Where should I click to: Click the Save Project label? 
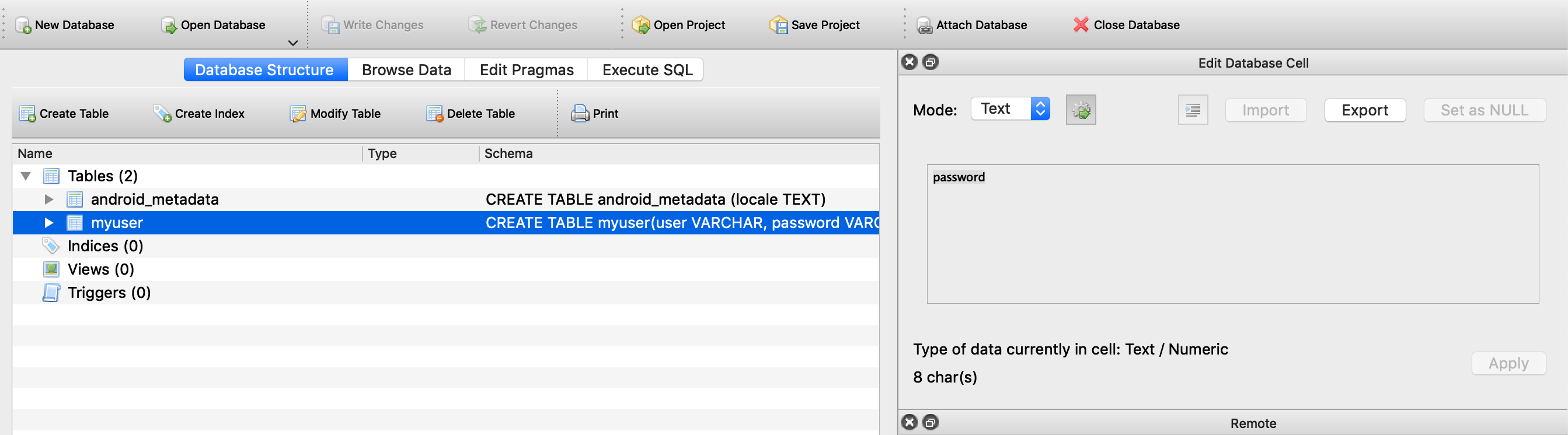pyautogui.click(x=825, y=26)
